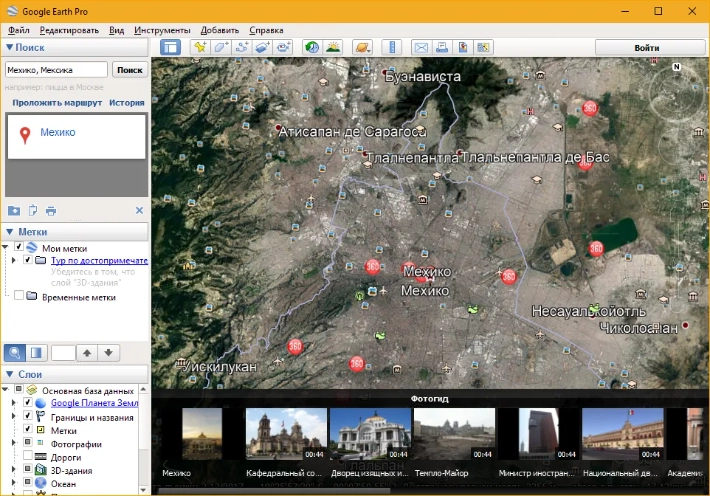Email the view with envelope icon
This screenshot has width=710, height=496.
click(421, 47)
